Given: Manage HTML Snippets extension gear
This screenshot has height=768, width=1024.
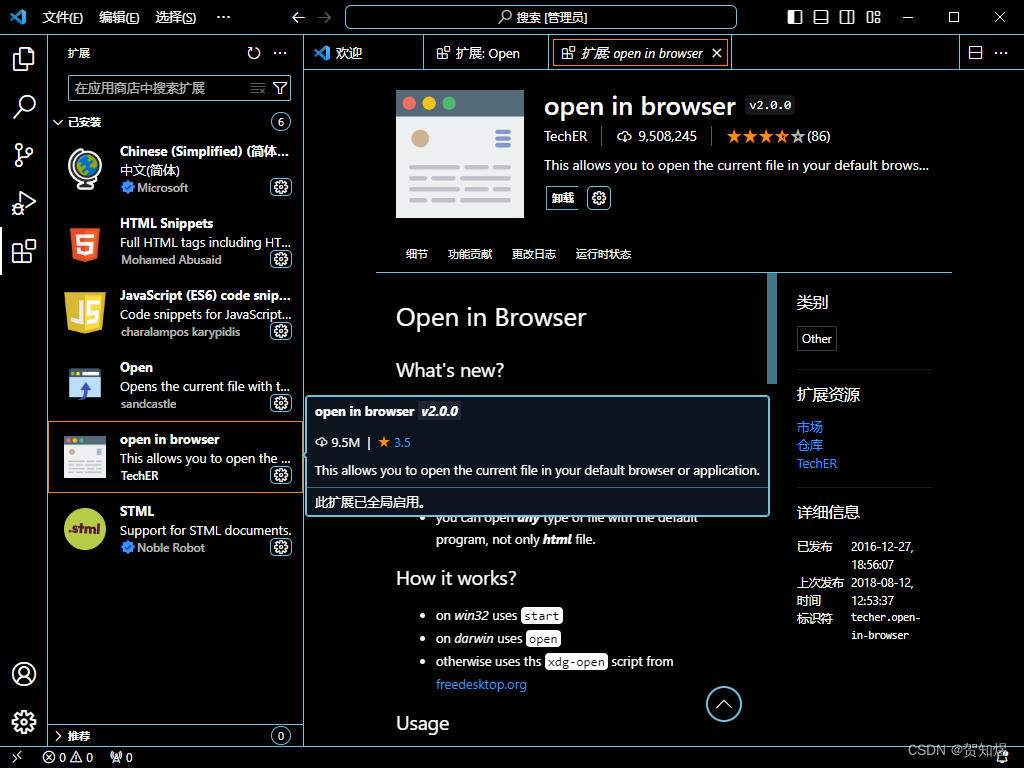Looking at the screenshot, I should tap(281, 259).
